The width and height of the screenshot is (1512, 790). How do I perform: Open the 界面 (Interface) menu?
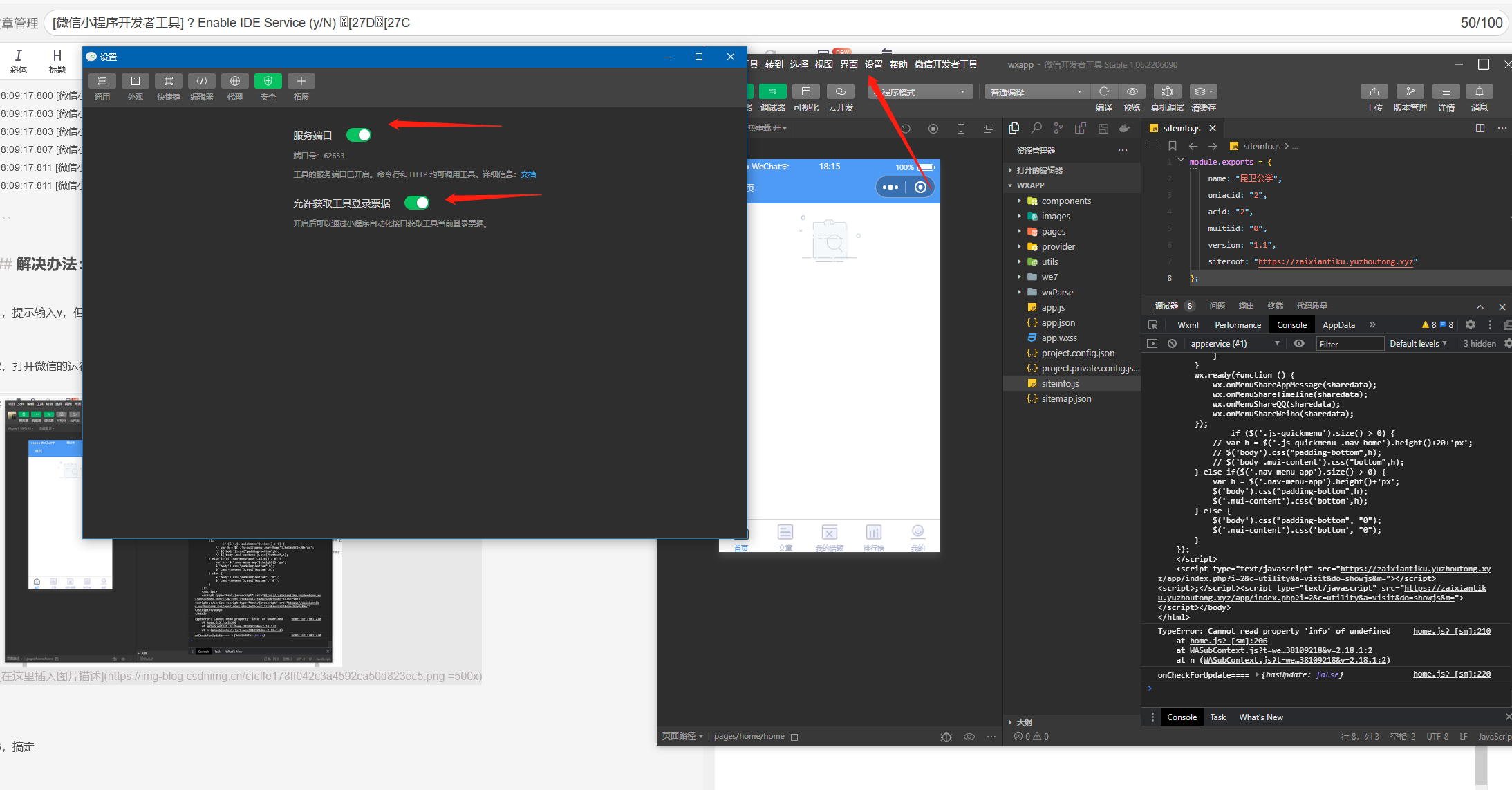pyautogui.click(x=849, y=64)
